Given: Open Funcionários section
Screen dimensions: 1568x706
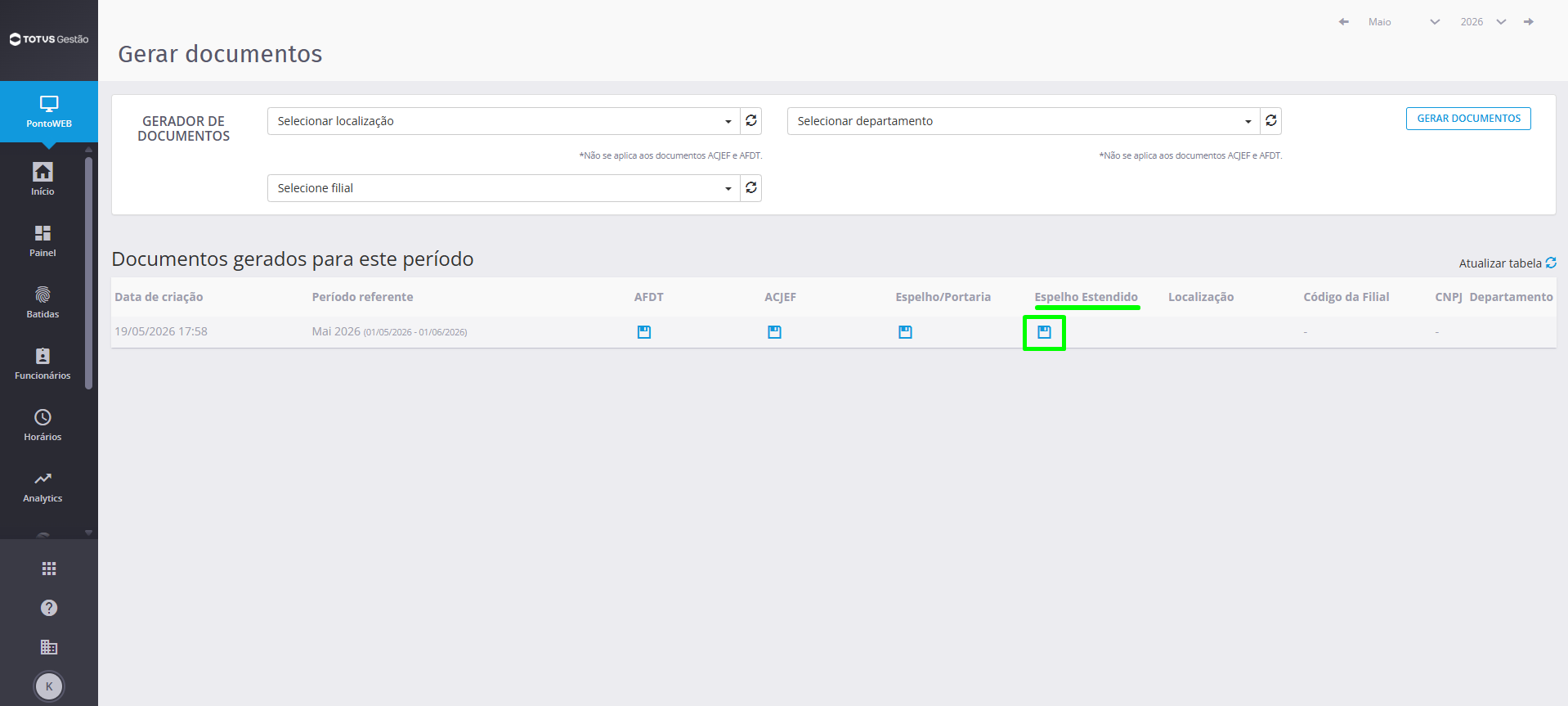Looking at the screenshot, I should pos(43,363).
